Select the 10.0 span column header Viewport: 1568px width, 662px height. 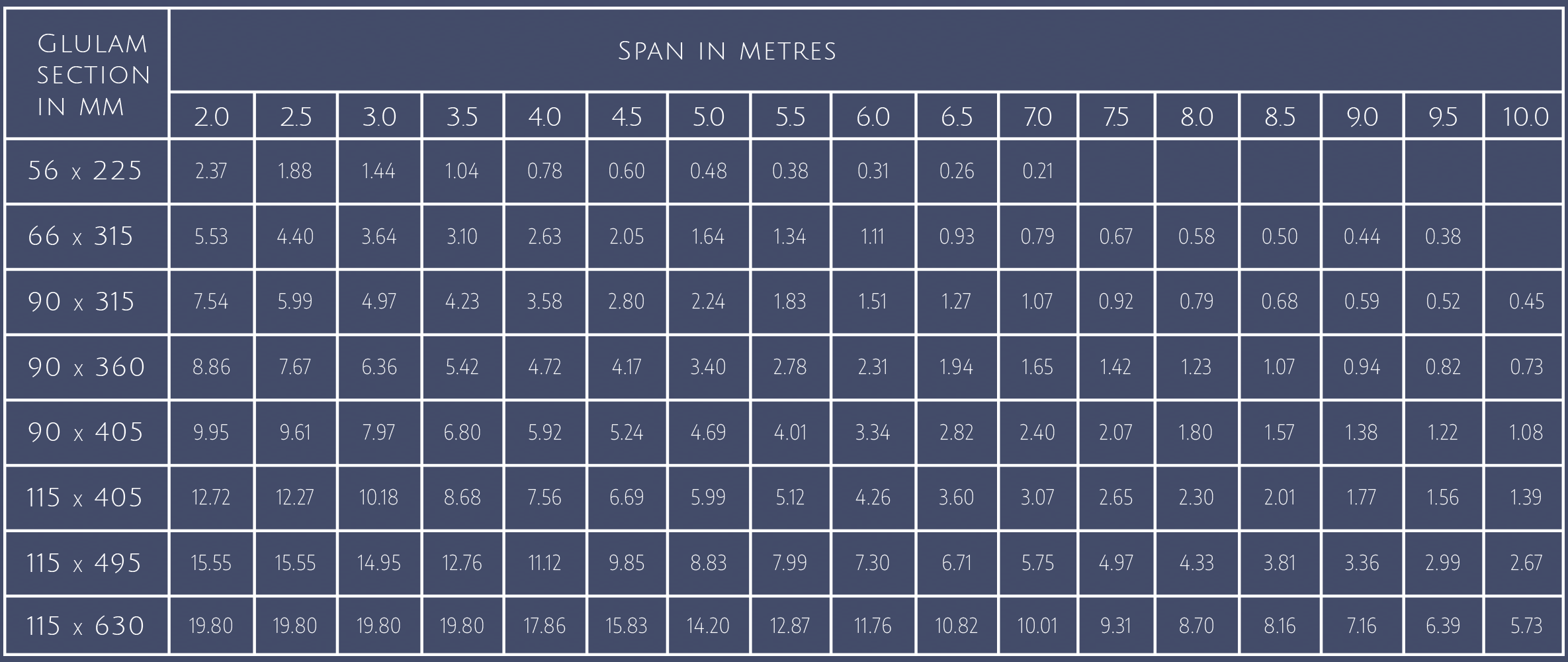pos(1525,117)
